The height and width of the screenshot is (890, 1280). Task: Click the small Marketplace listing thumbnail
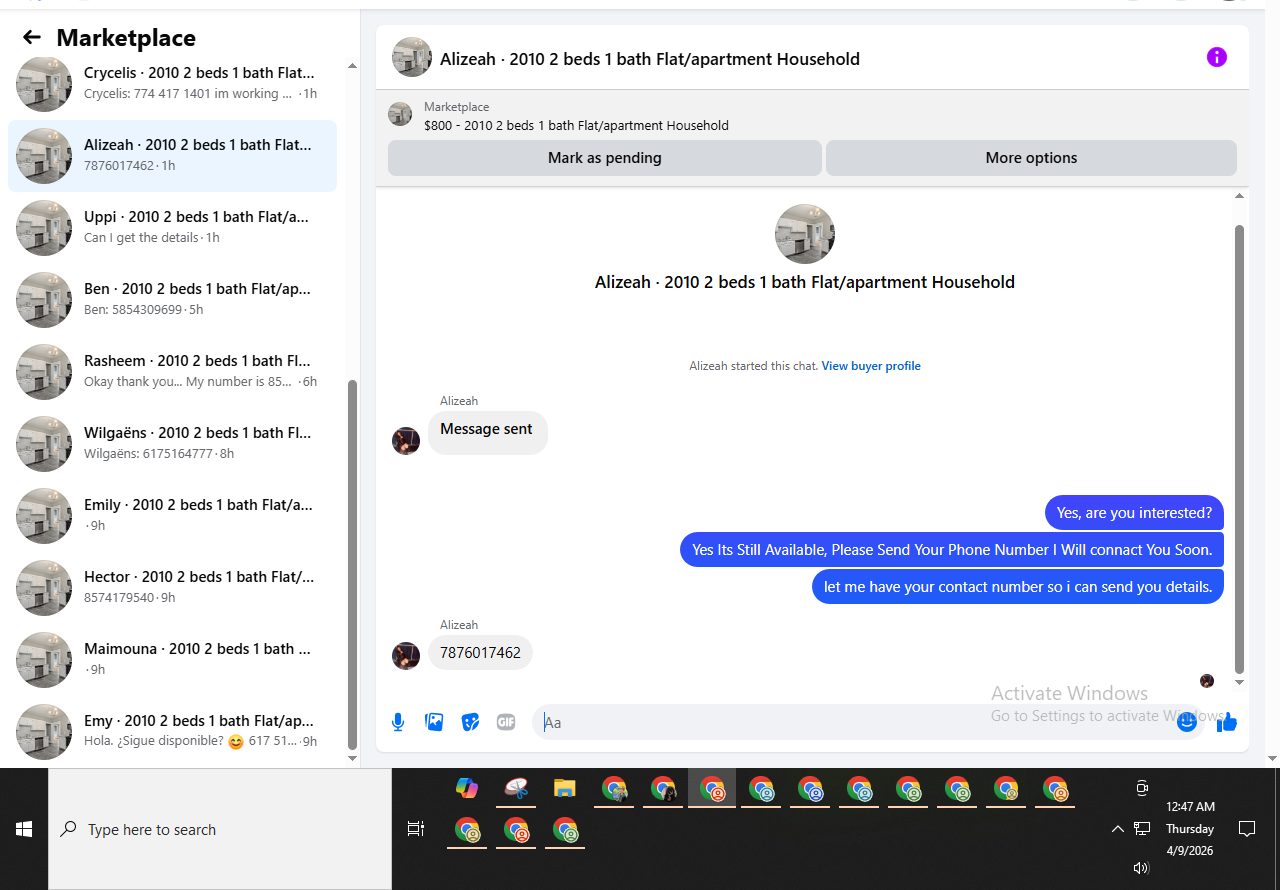click(400, 114)
